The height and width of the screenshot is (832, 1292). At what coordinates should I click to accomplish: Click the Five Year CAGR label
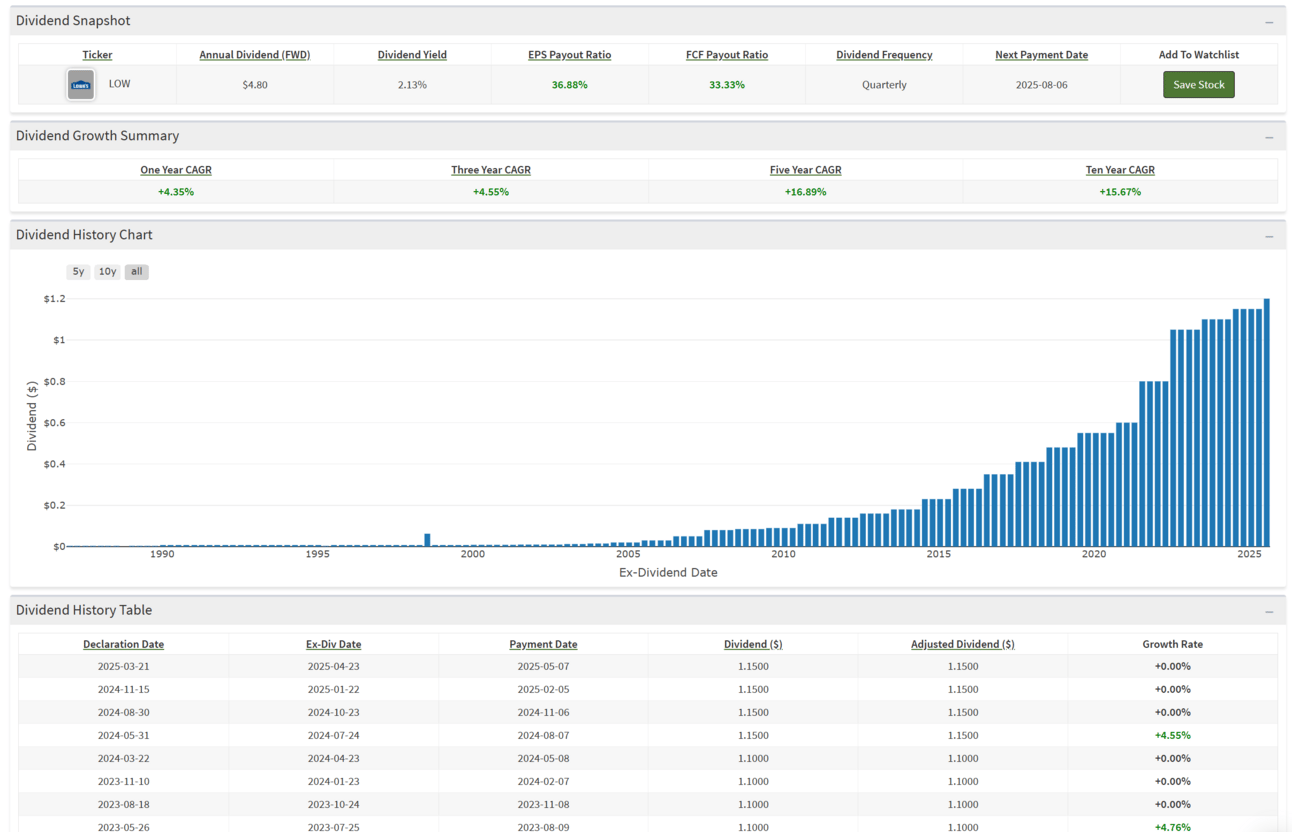[805, 170]
